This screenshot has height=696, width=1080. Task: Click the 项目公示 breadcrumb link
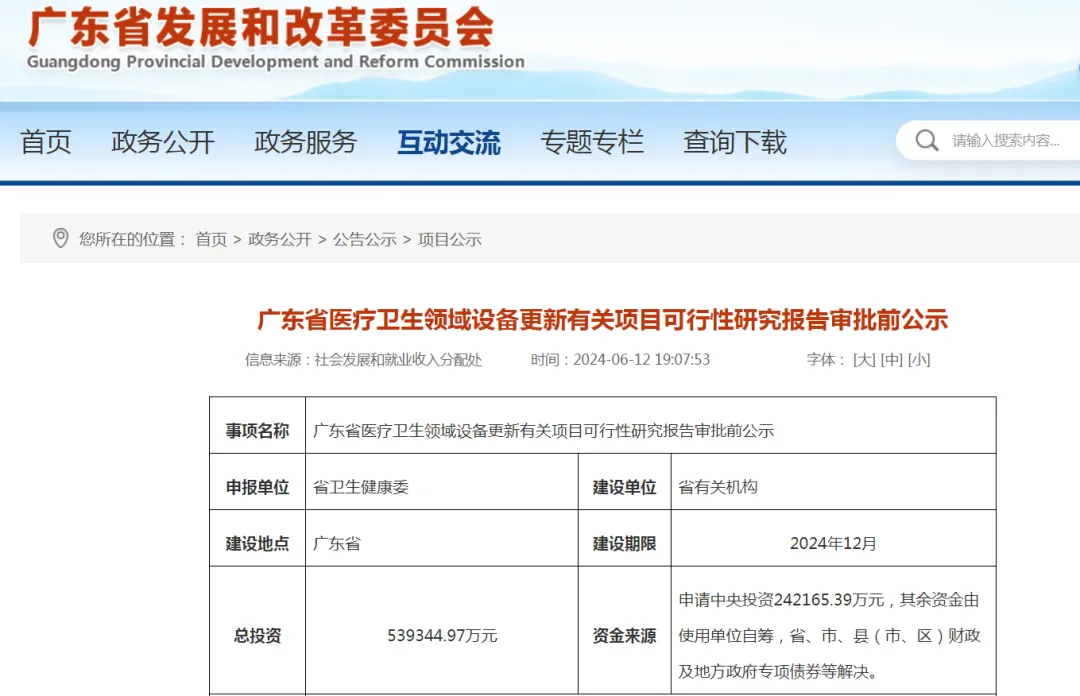coord(448,239)
